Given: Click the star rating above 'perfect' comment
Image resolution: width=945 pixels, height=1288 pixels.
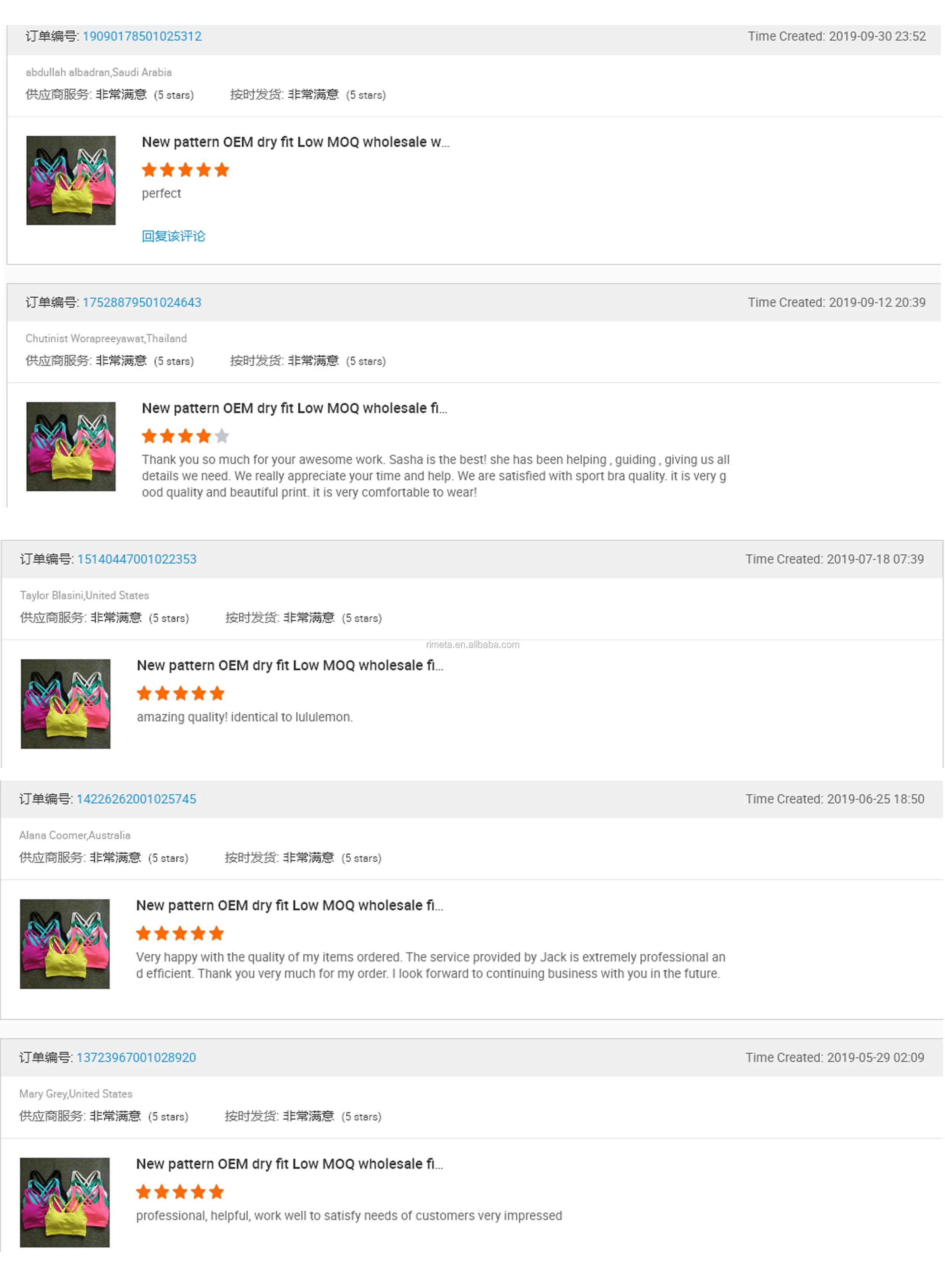Looking at the screenshot, I should (x=185, y=169).
